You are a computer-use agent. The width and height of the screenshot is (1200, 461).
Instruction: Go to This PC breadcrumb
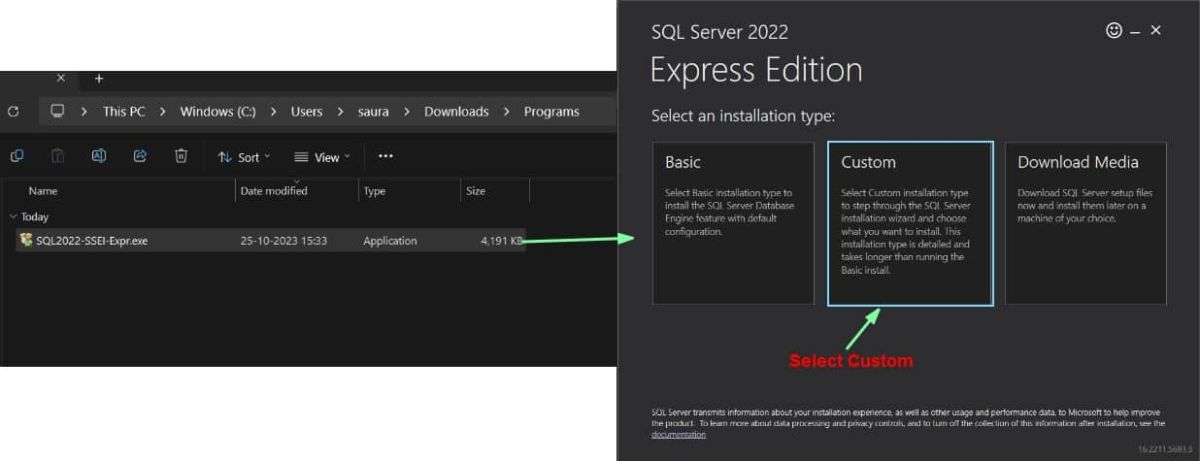click(124, 111)
